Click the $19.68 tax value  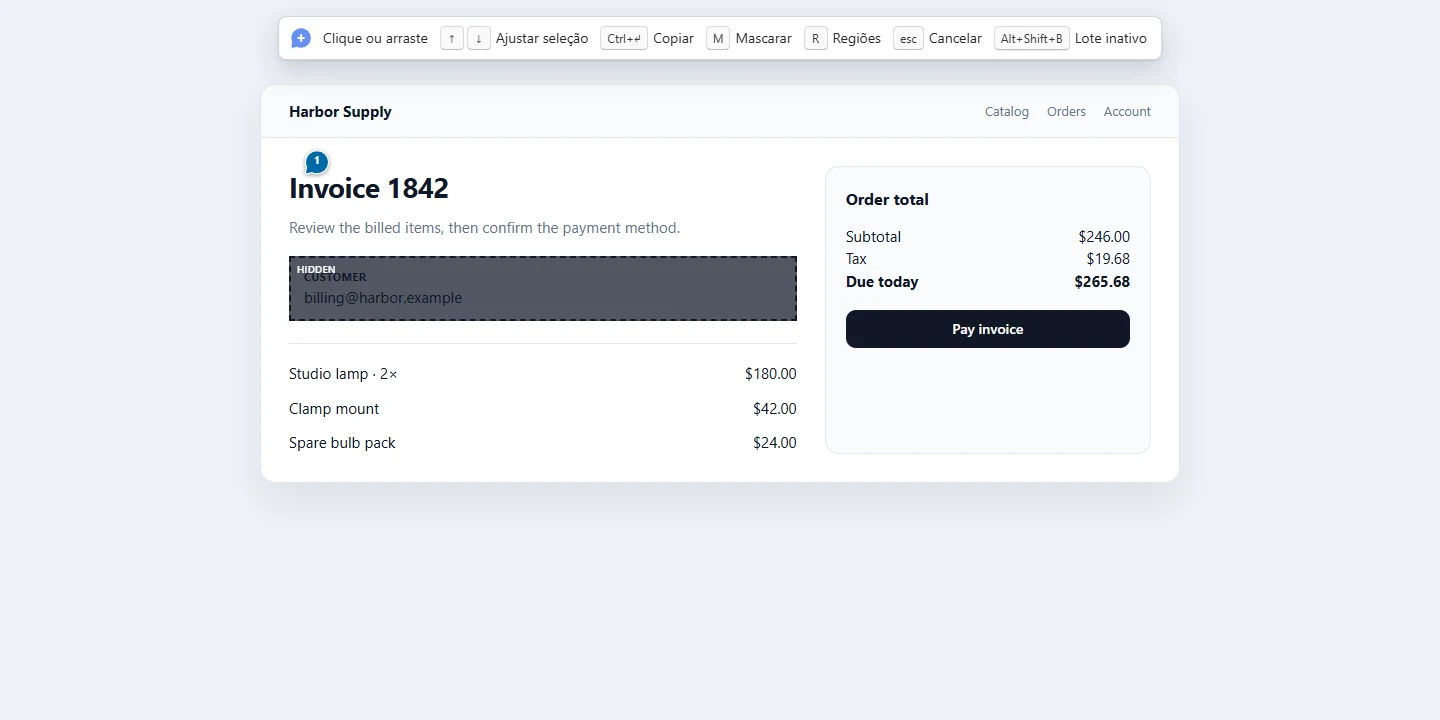[x=1108, y=259]
